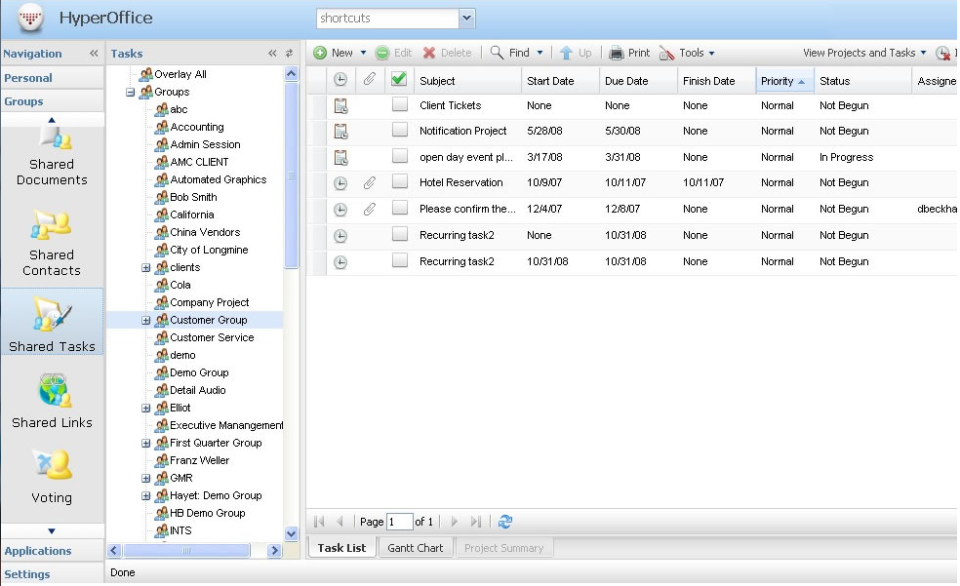Click the refresh icon in the pager
Viewport: 960px width, 586px height.
pyautogui.click(x=505, y=522)
